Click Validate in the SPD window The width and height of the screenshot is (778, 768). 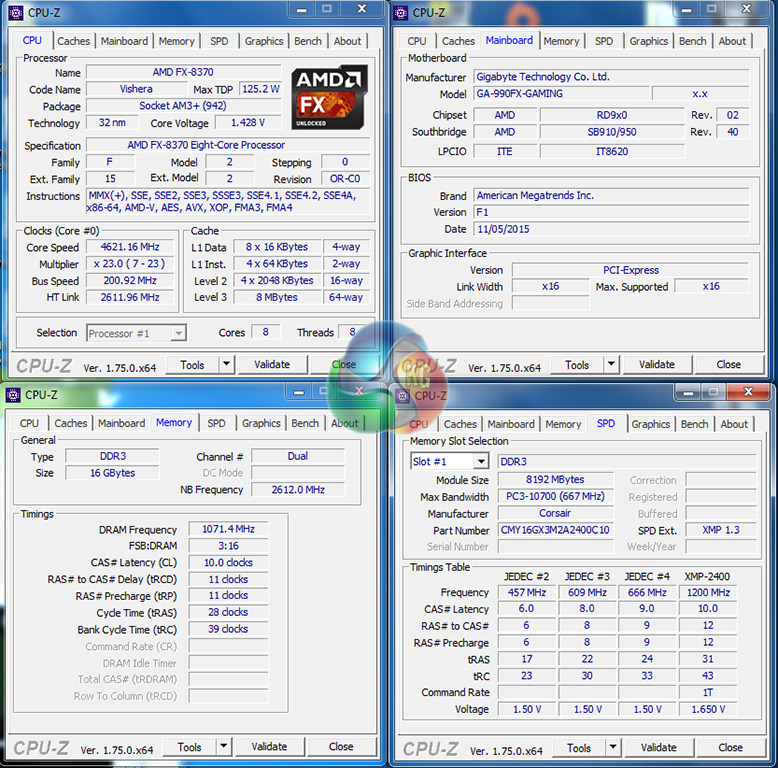[x=659, y=748]
